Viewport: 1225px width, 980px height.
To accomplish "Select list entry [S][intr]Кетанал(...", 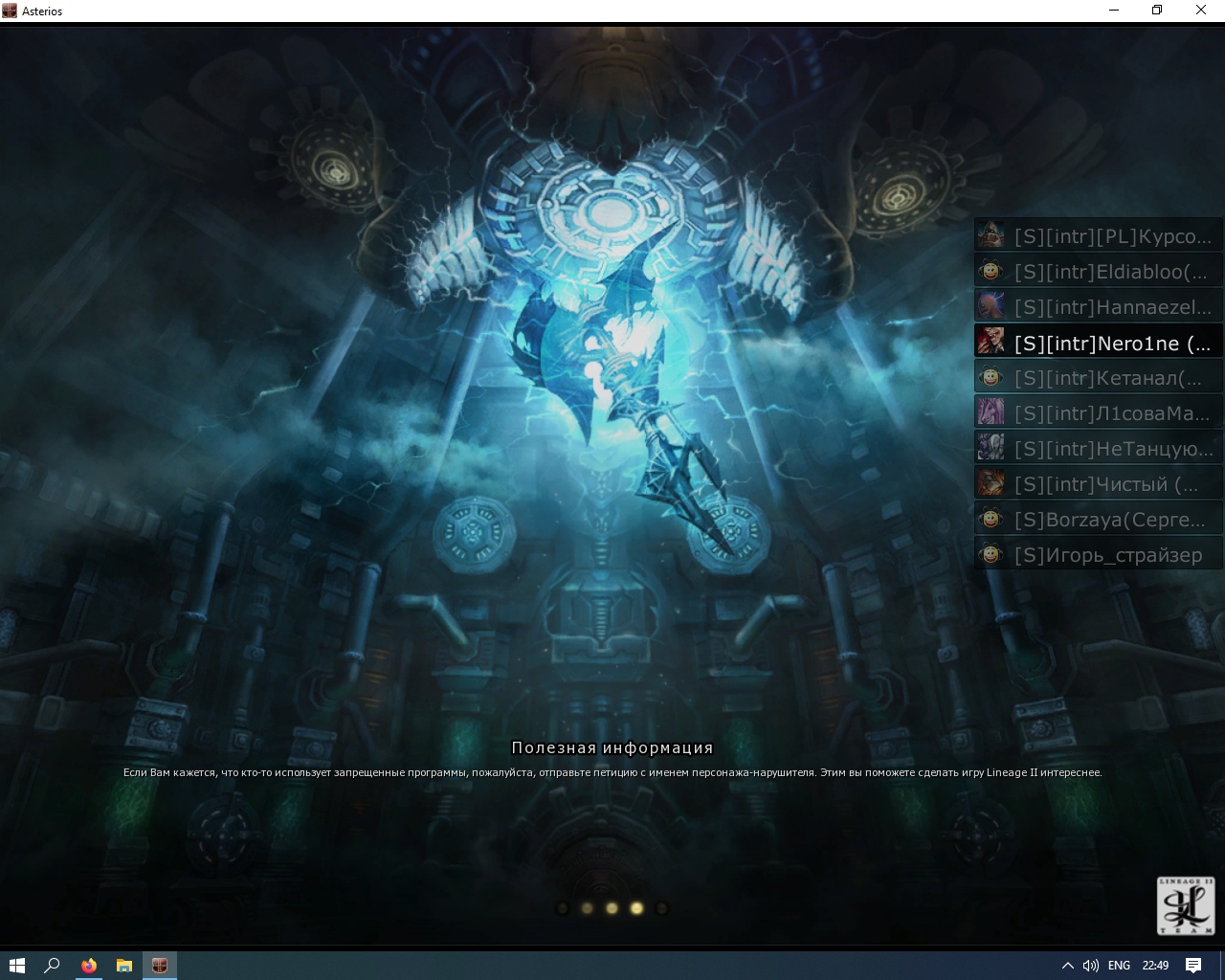I will (1099, 377).
